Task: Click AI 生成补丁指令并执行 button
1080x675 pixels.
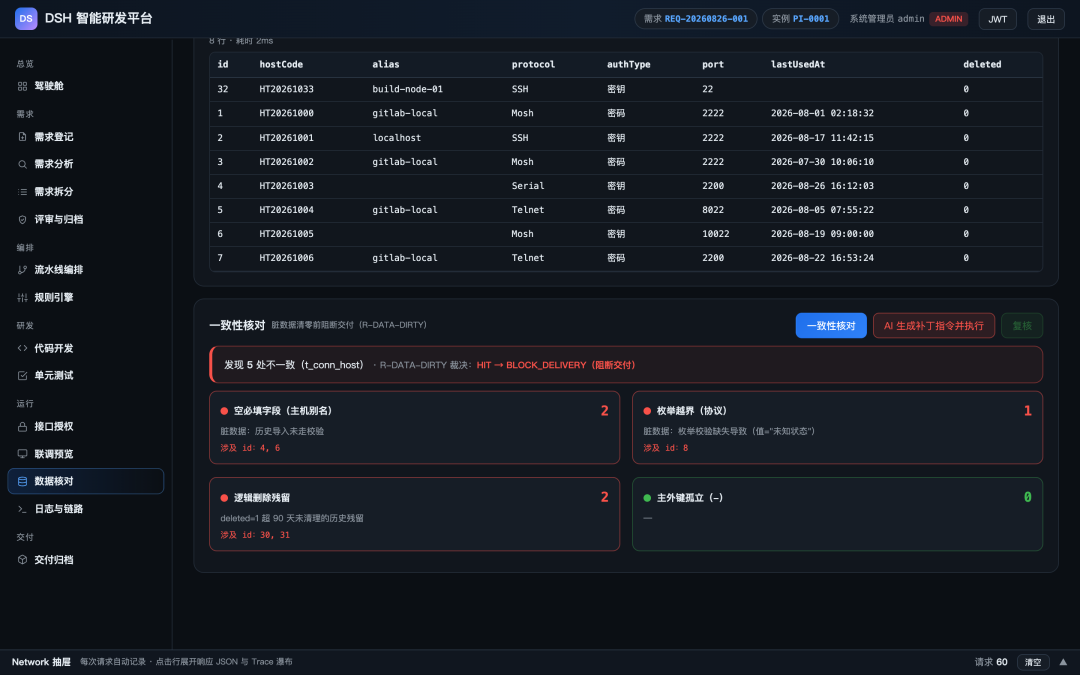Action: coord(933,326)
